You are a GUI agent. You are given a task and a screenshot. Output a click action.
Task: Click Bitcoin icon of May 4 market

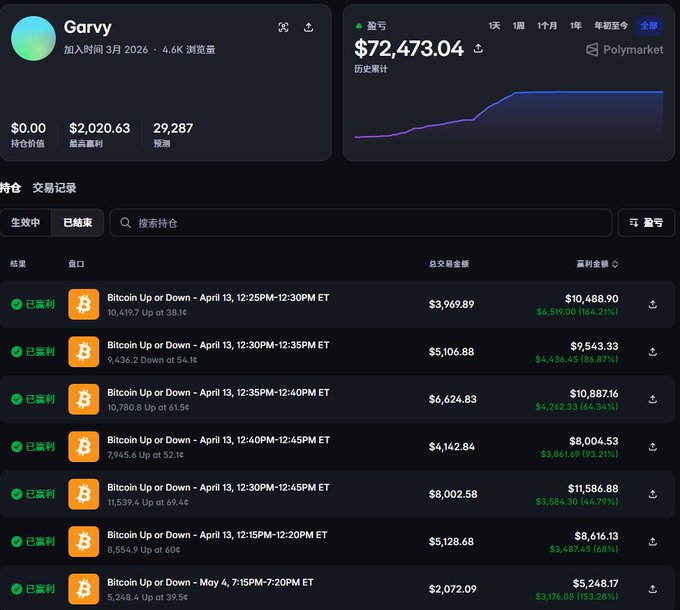pos(84,589)
